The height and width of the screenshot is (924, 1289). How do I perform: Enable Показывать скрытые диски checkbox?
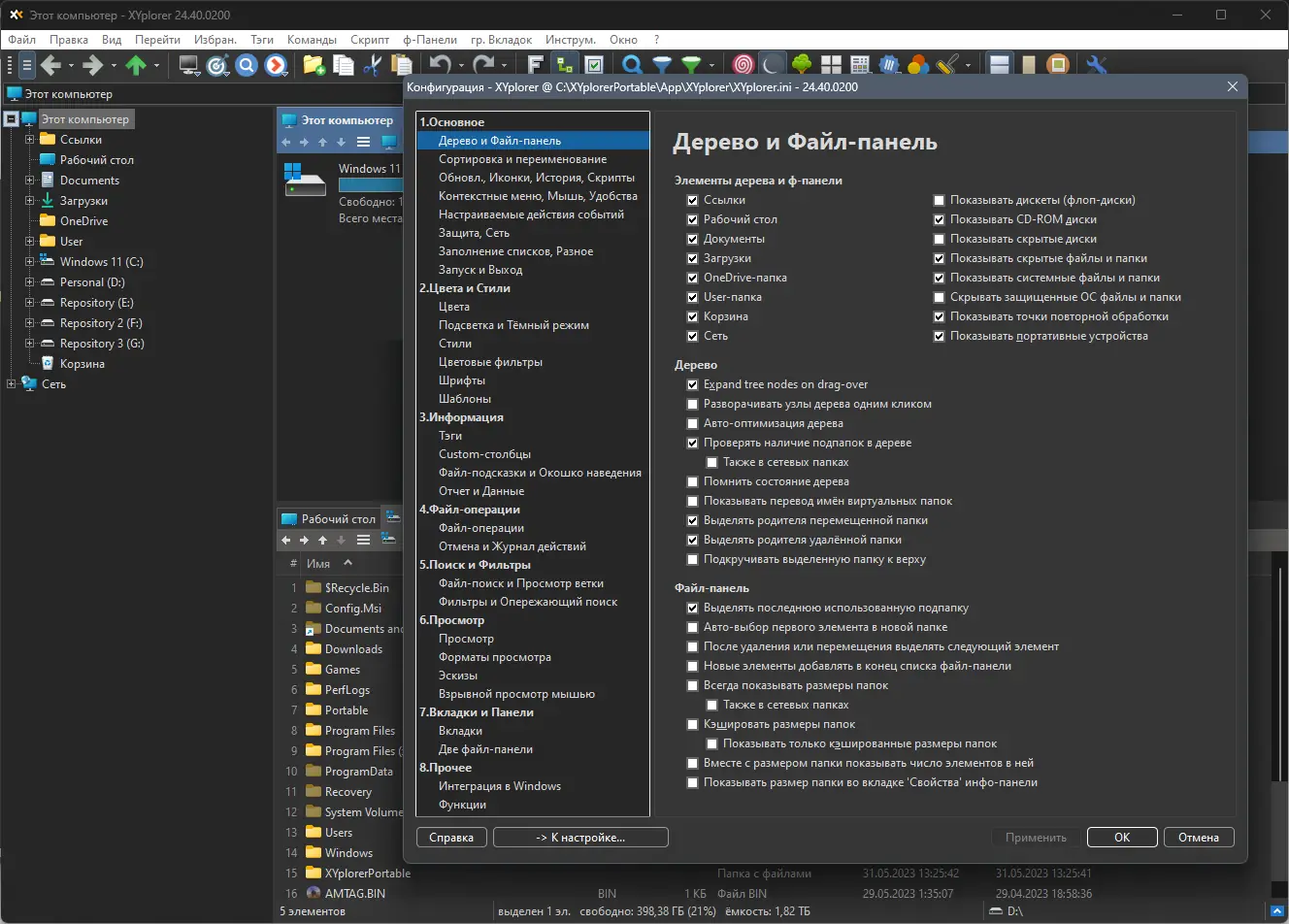(x=939, y=239)
